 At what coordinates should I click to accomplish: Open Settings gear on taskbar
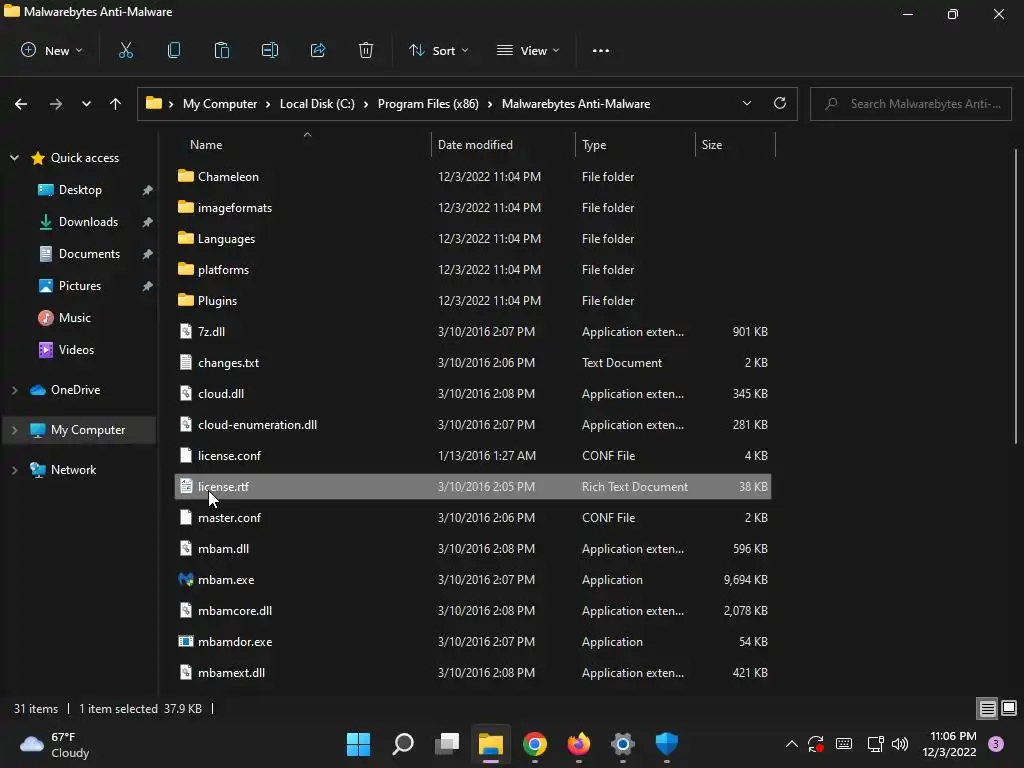tap(623, 744)
